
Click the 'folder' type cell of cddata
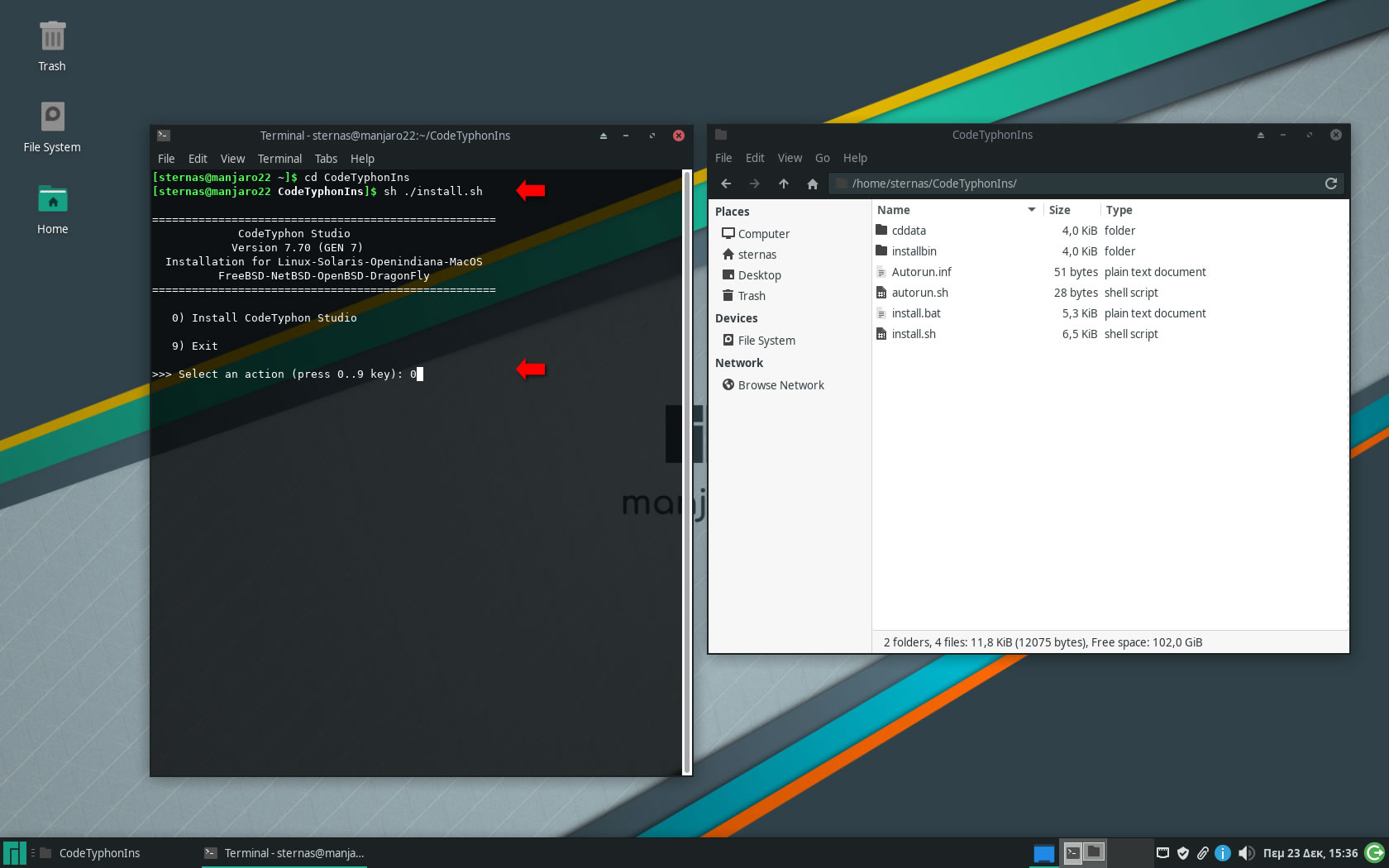pyautogui.click(x=1119, y=231)
